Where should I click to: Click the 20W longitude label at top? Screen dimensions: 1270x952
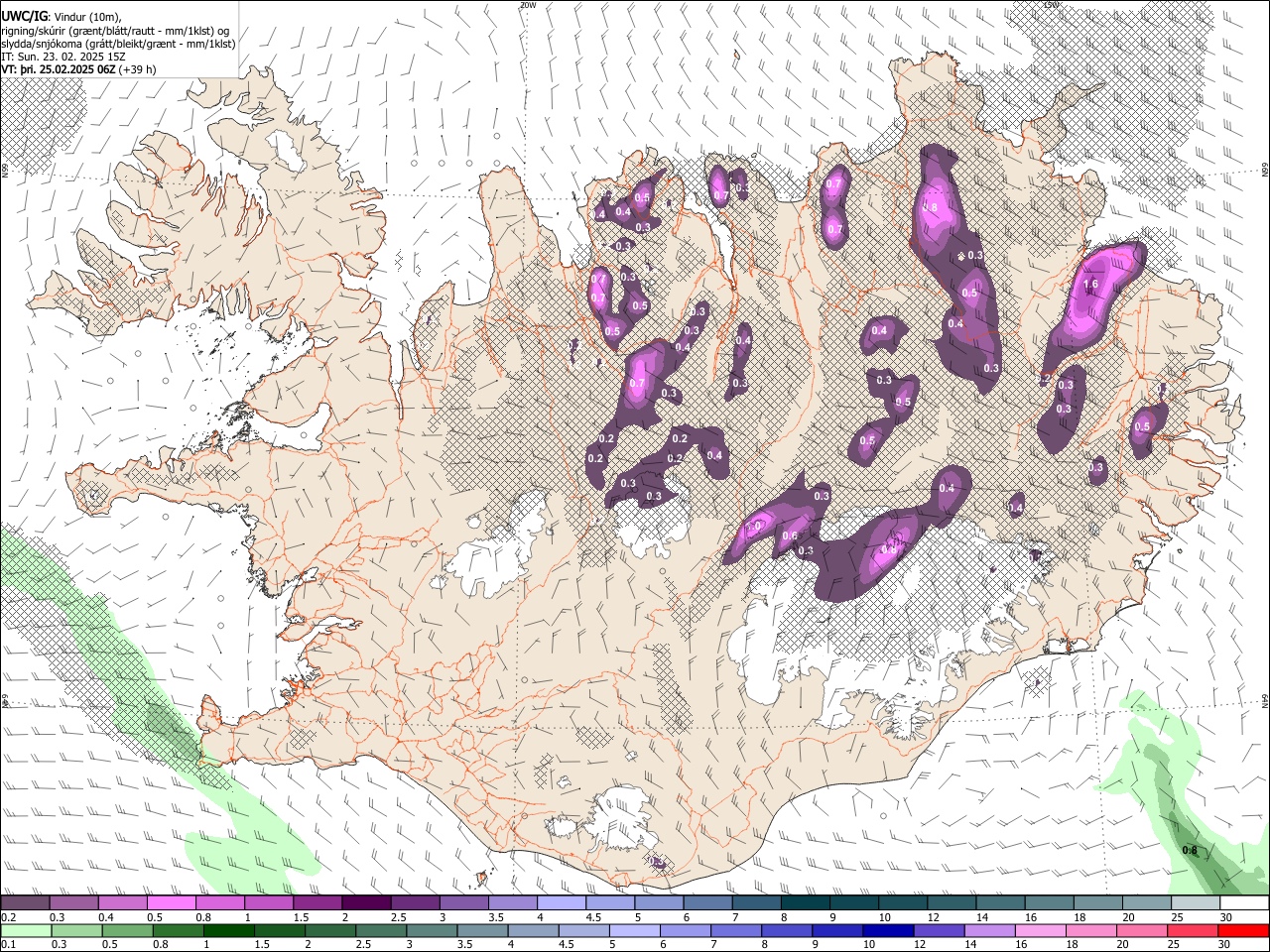click(x=528, y=5)
